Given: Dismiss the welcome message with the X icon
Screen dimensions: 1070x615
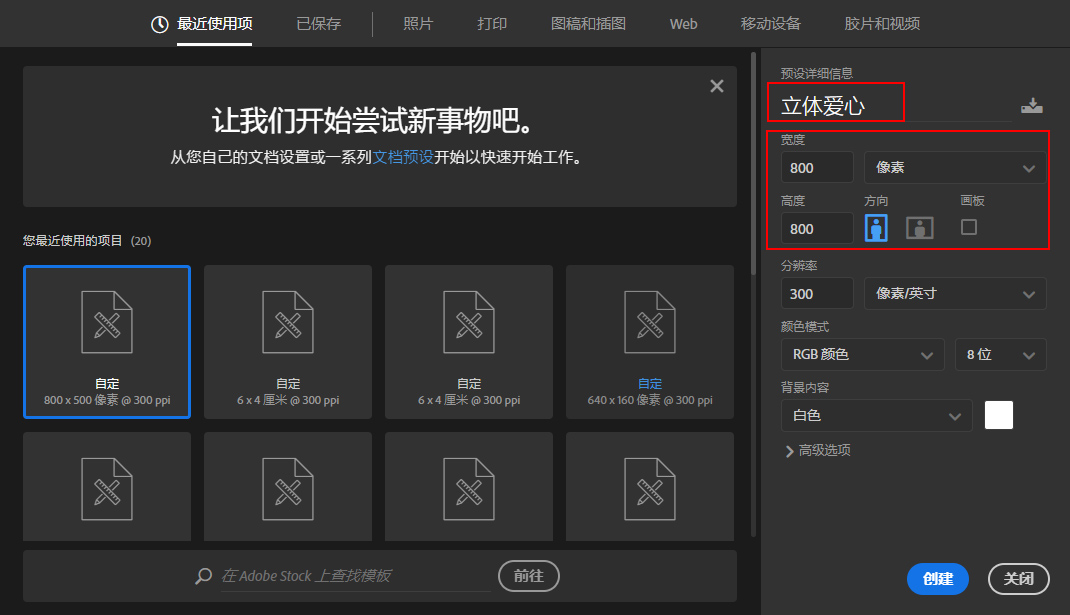Looking at the screenshot, I should 717,86.
